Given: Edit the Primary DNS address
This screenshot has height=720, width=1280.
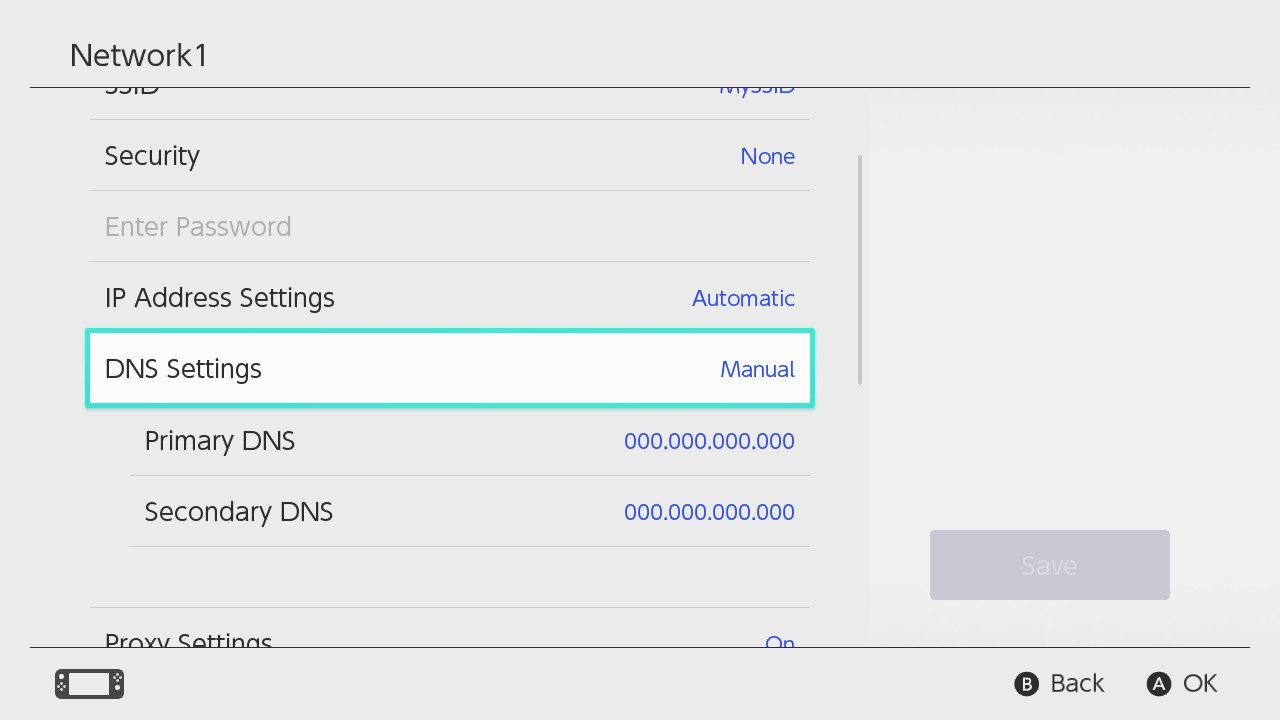Looking at the screenshot, I should point(708,440).
